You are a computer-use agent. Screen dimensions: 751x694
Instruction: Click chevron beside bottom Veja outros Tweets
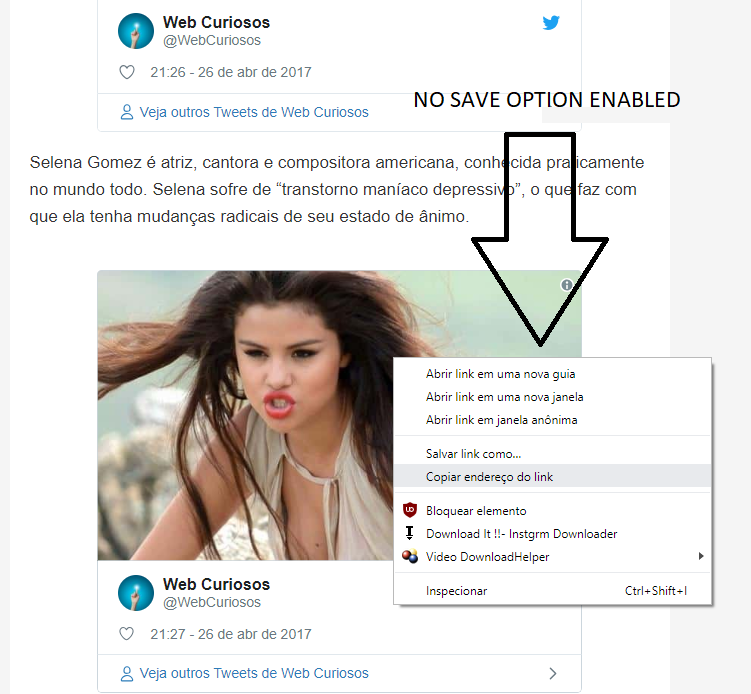point(553,673)
